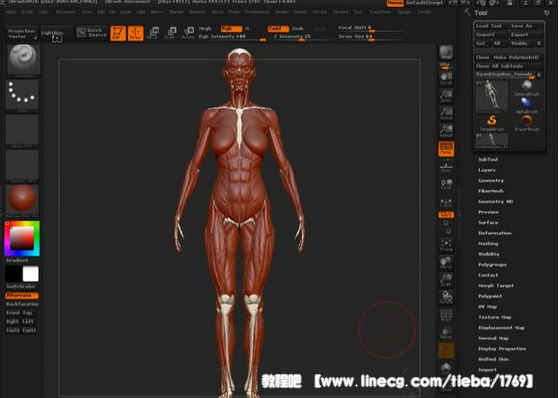Click the Frame icon in the right shelf

(446, 245)
